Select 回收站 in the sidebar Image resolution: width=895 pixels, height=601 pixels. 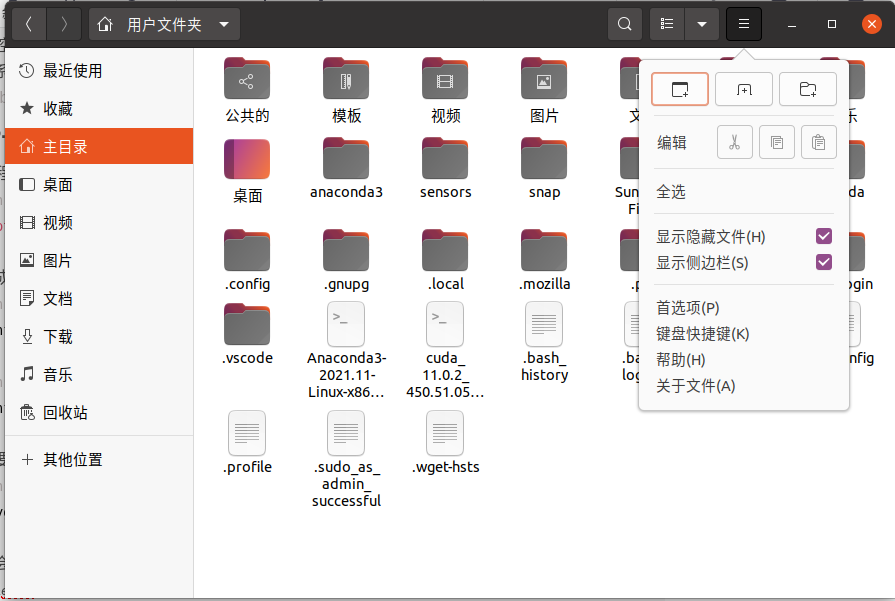(x=65, y=412)
